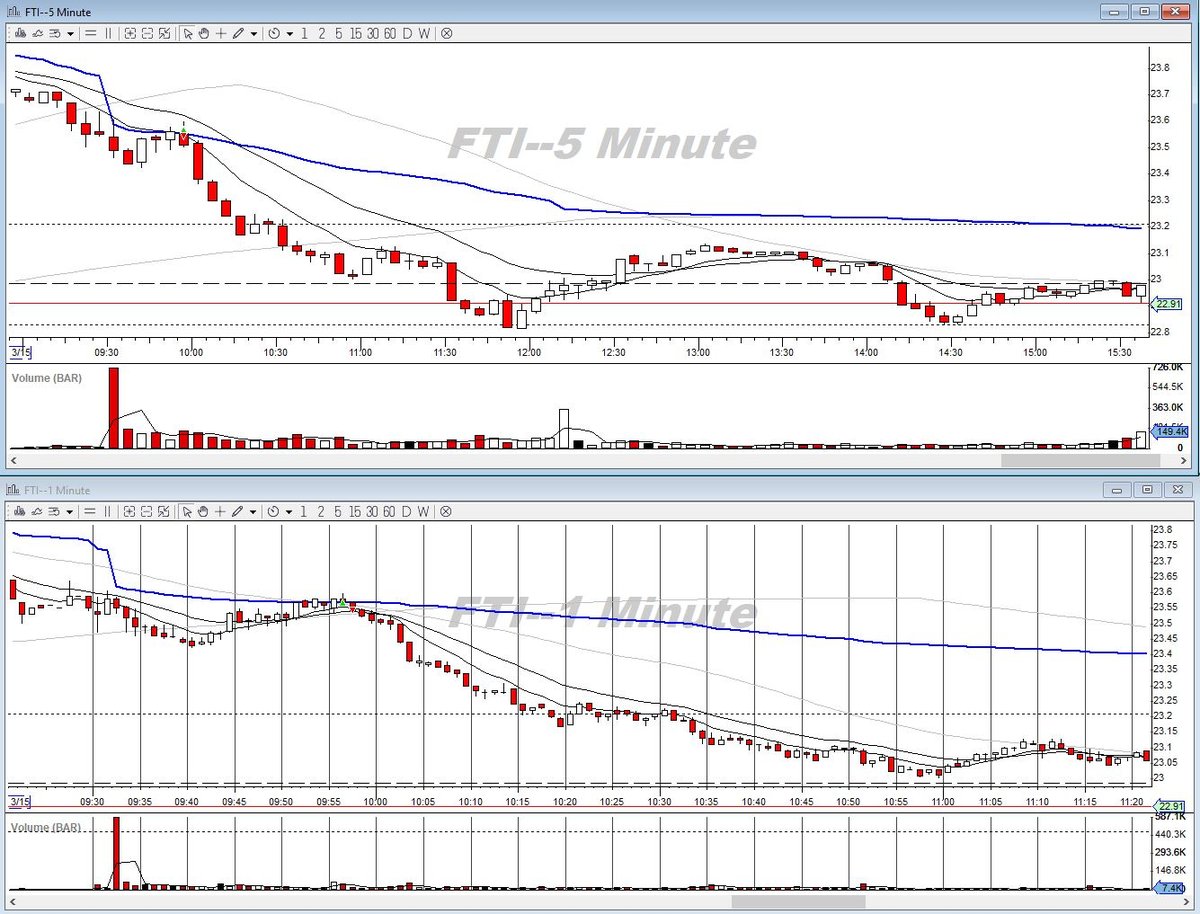Select 15-minute interval in 5 Minute window
Screen dimensions: 1200x914
pos(356,33)
